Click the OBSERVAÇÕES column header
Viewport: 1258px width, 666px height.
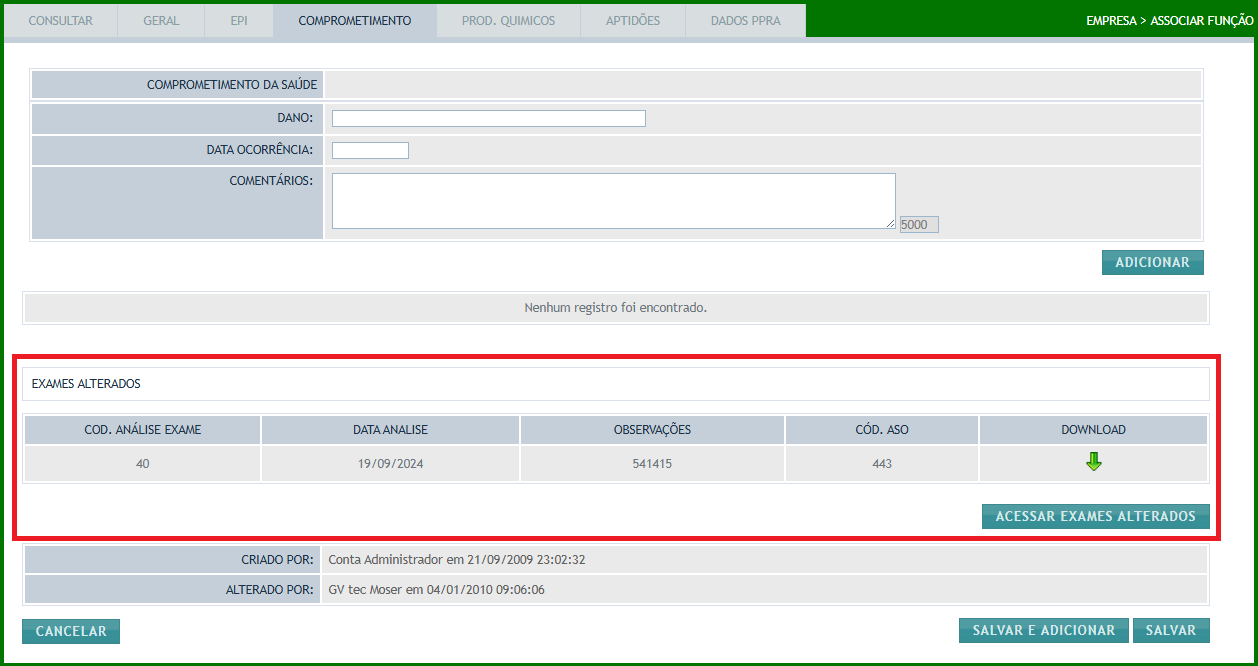[x=652, y=430]
